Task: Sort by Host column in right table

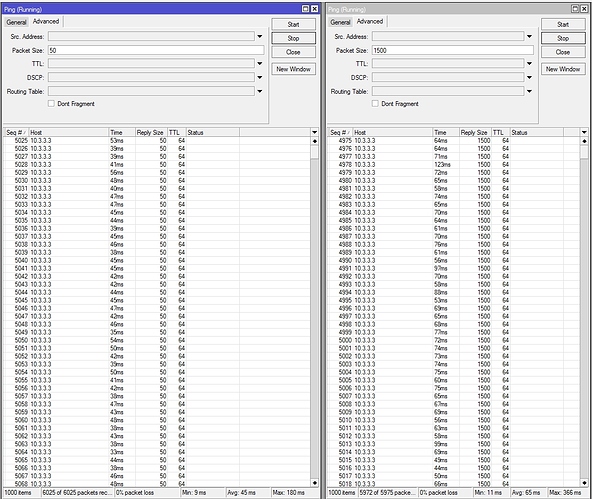Action: pos(393,132)
